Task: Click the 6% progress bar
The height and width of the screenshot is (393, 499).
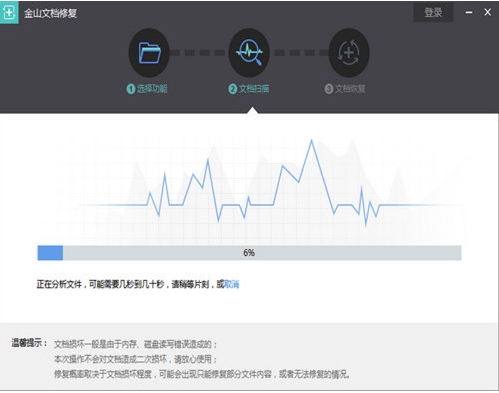Action: point(249,253)
